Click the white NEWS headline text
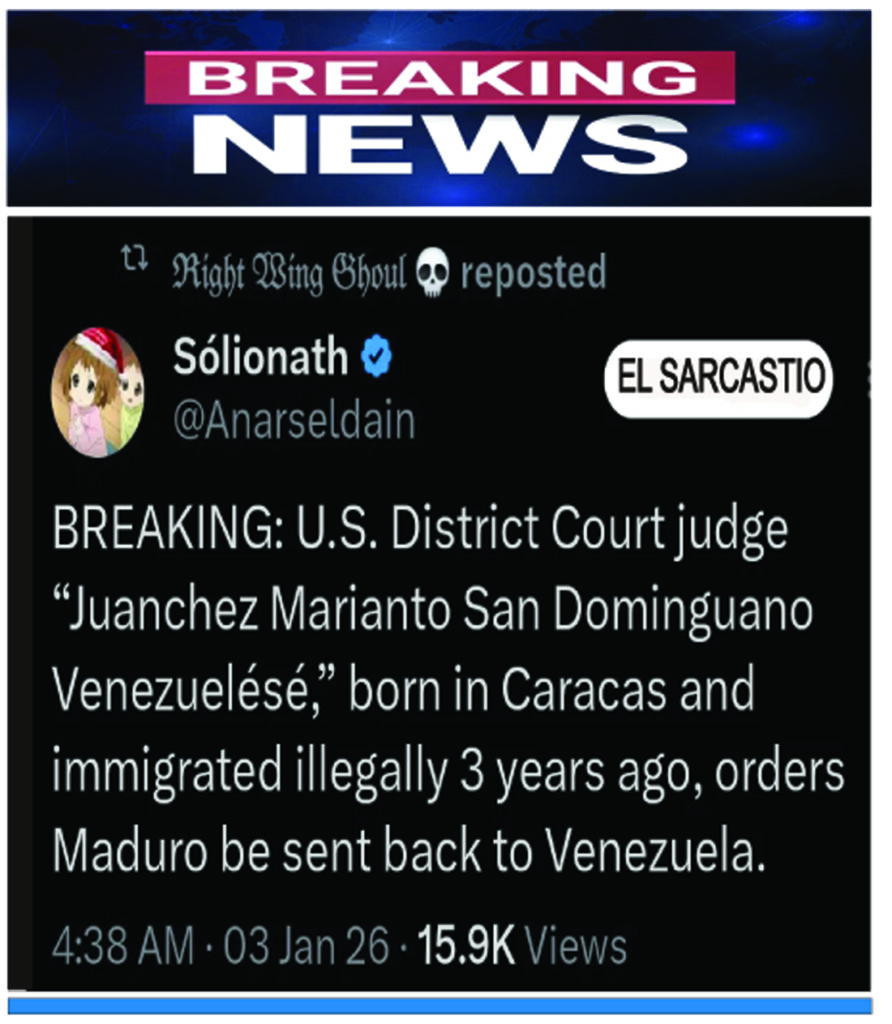The width and height of the screenshot is (892, 1024). click(441, 144)
